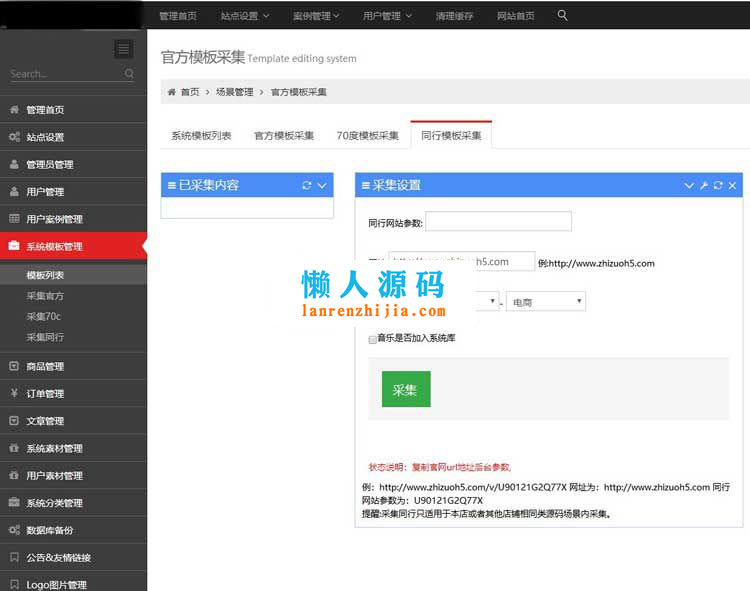
Task: Refresh the 已采集内容 panel
Action: [x=307, y=186]
